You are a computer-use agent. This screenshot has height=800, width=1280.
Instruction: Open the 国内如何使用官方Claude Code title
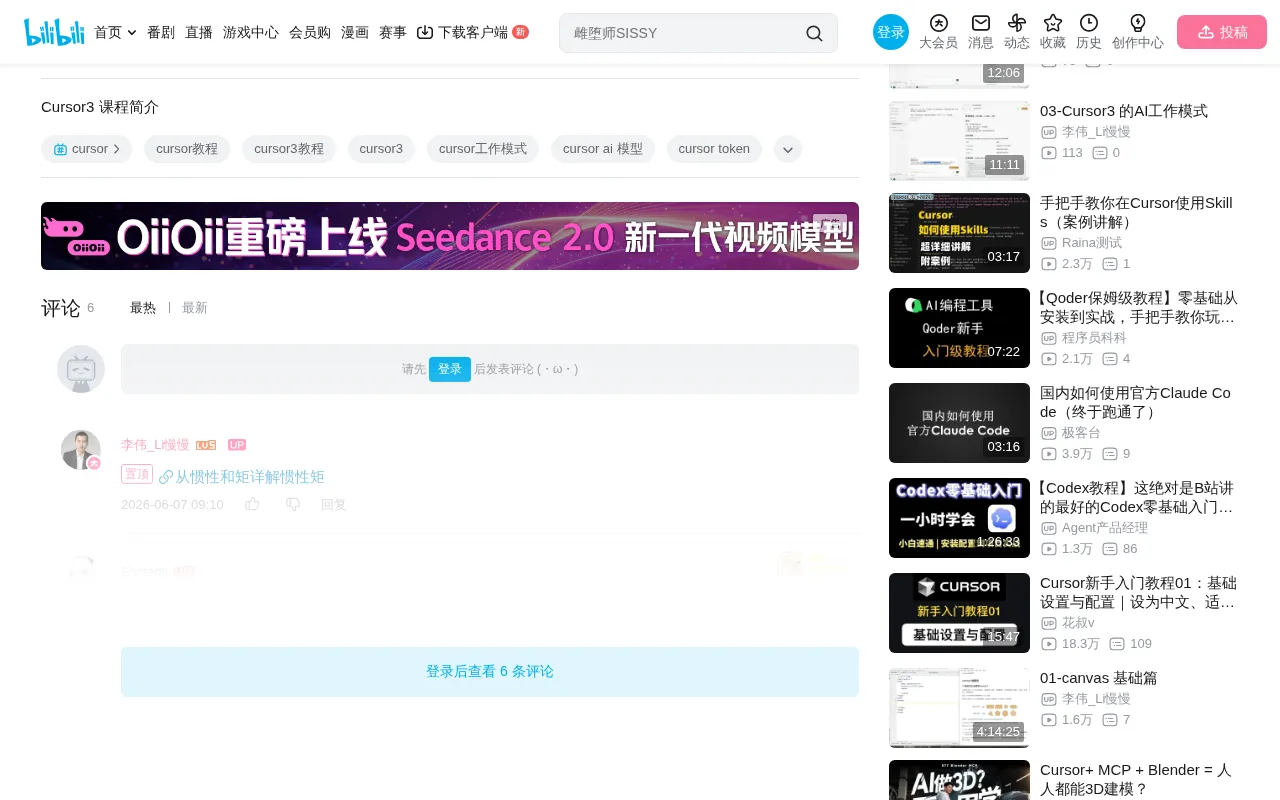1135,402
